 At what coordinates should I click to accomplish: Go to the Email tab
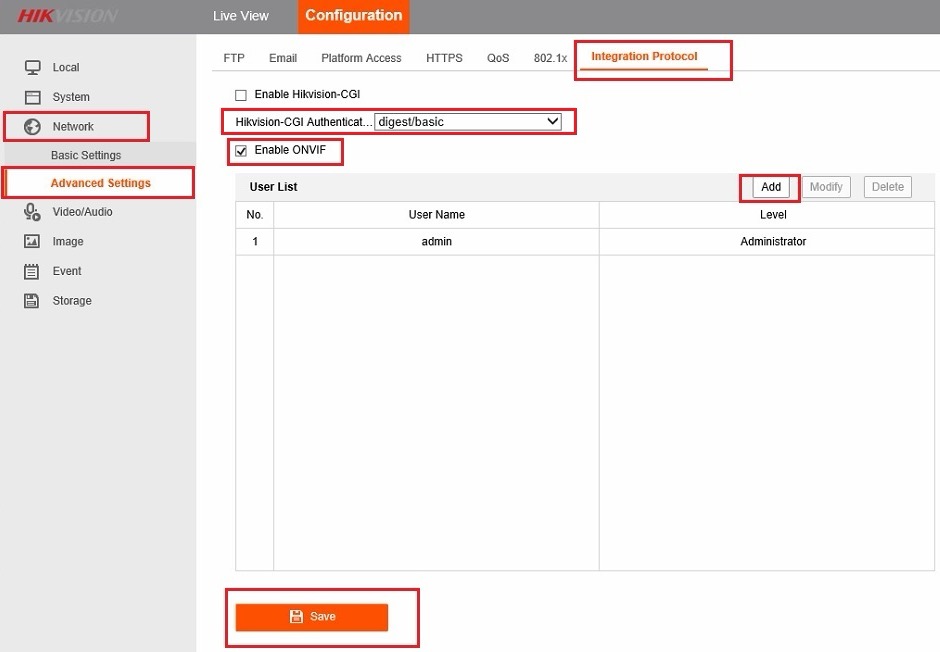pyautogui.click(x=283, y=58)
